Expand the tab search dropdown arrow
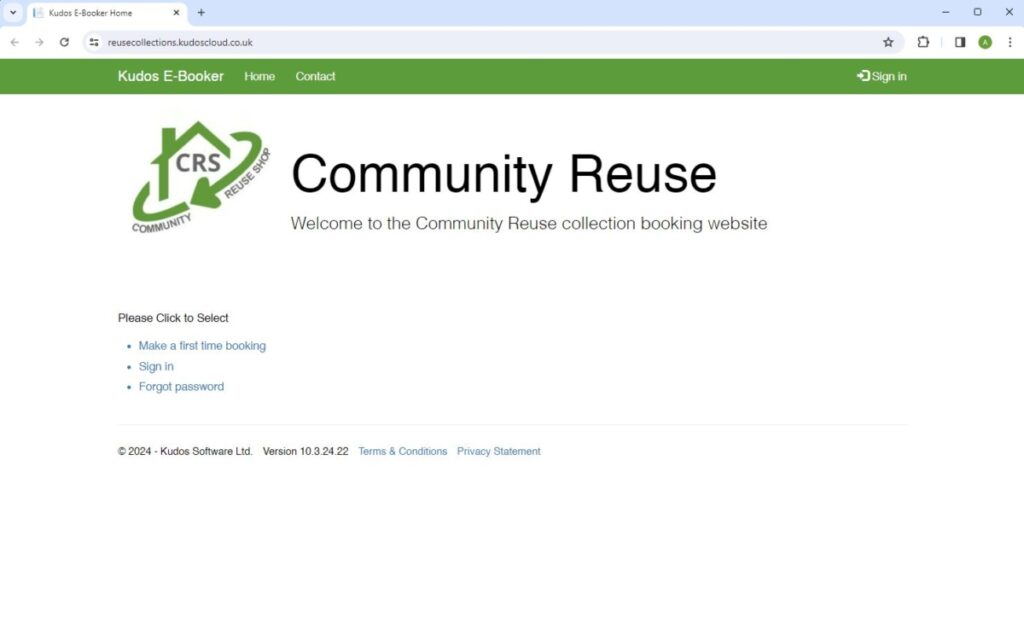This screenshot has width=1024, height=630. click(x=13, y=13)
